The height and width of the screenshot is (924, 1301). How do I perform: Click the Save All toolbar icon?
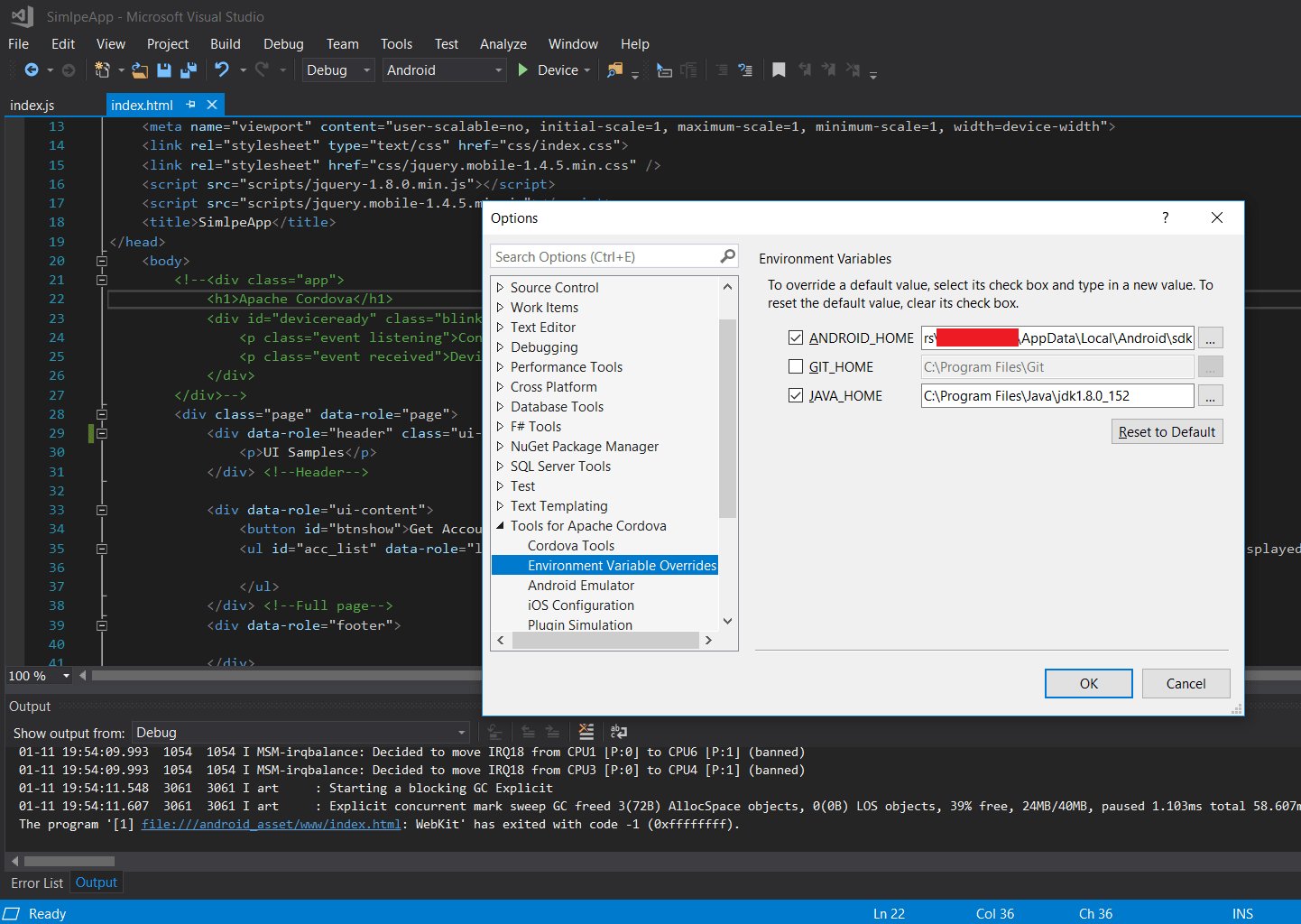click(x=189, y=70)
